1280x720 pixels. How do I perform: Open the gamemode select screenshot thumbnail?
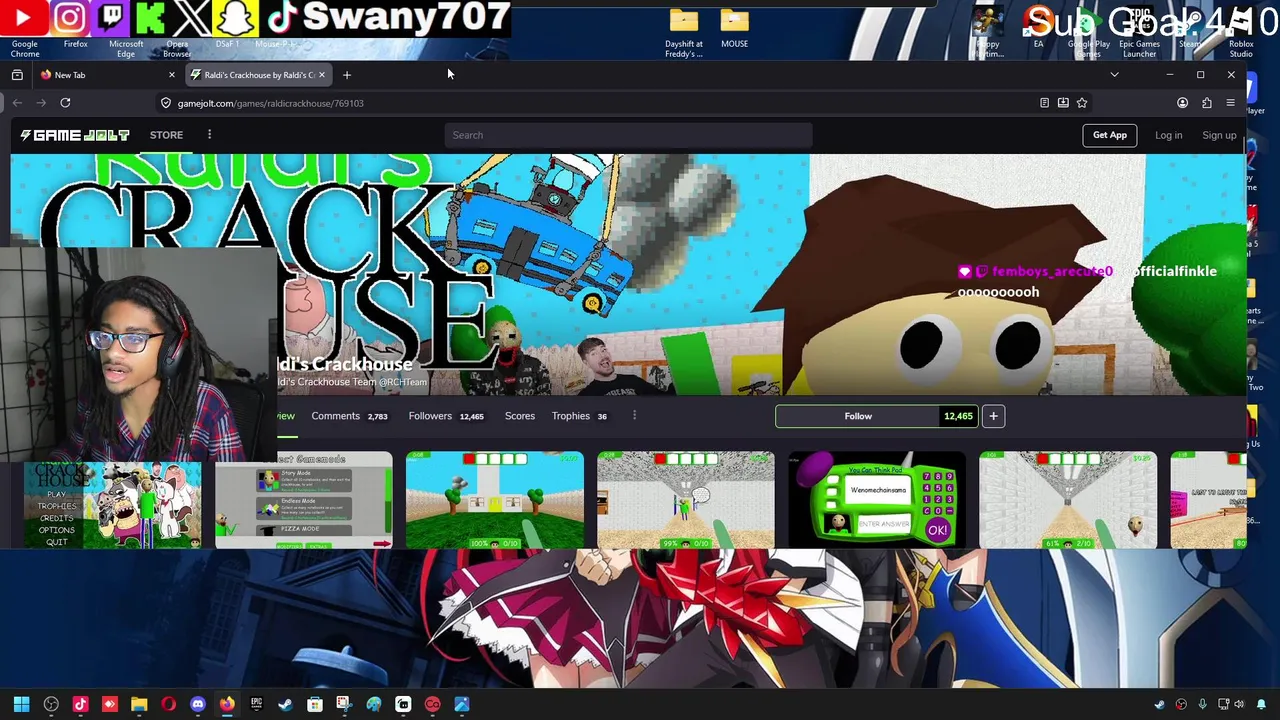pyautogui.click(x=304, y=500)
